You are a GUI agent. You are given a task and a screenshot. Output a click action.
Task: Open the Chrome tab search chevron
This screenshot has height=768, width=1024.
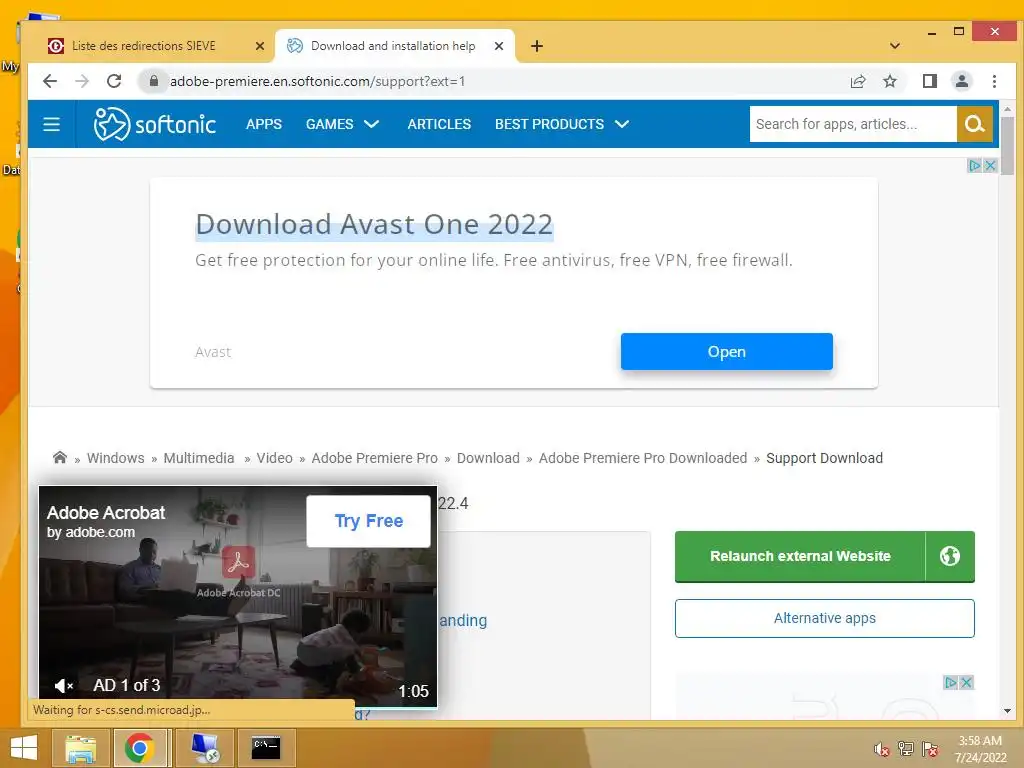[x=895, y=46]
